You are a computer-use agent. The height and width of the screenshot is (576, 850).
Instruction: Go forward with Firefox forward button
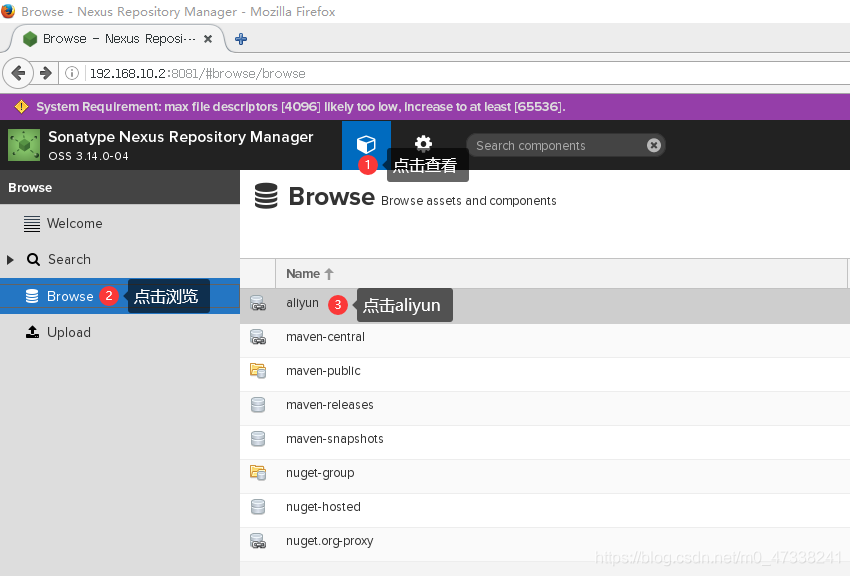tap(46, 73)
